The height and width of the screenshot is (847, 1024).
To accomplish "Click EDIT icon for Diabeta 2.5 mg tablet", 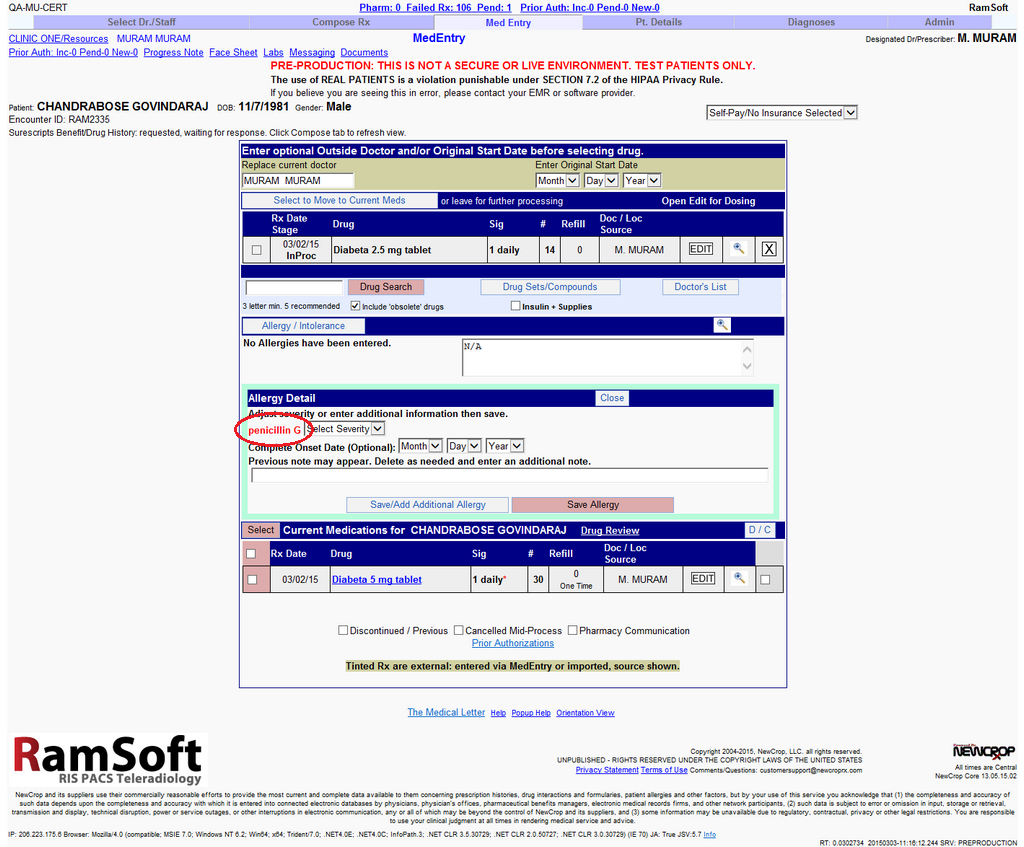I will tap(701, 249).
